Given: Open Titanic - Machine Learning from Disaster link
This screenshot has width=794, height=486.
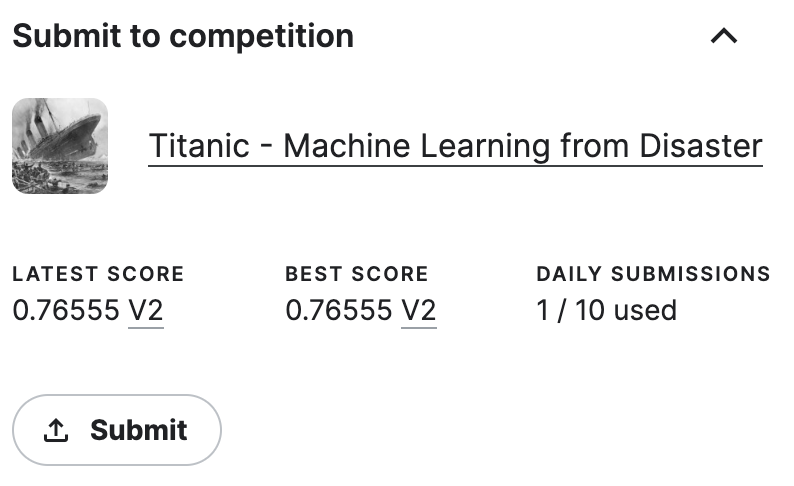Looking at the screenshot, I should tap(455, 146).
